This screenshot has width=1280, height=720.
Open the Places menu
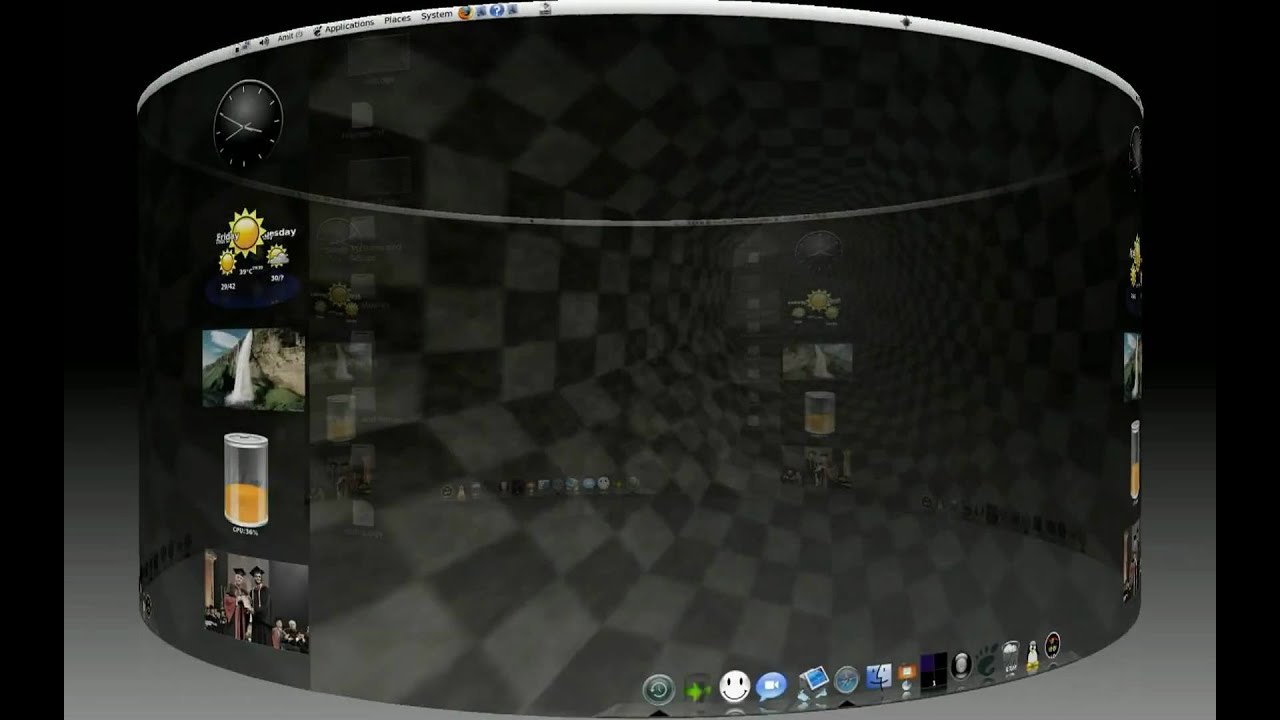pyautogui.click(x=398, y=18)
